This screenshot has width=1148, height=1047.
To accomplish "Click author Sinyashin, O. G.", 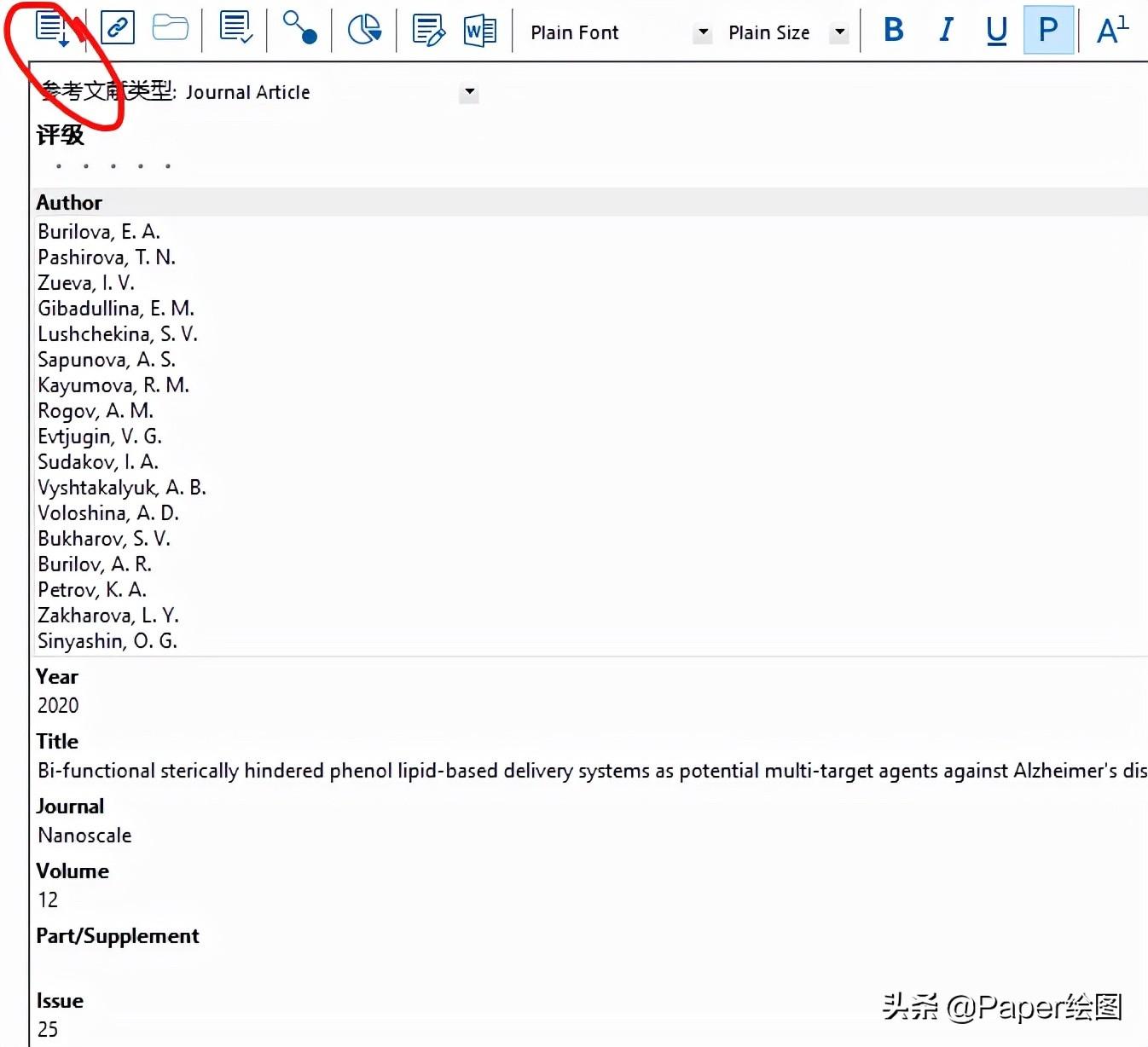I will click(107, 641).
